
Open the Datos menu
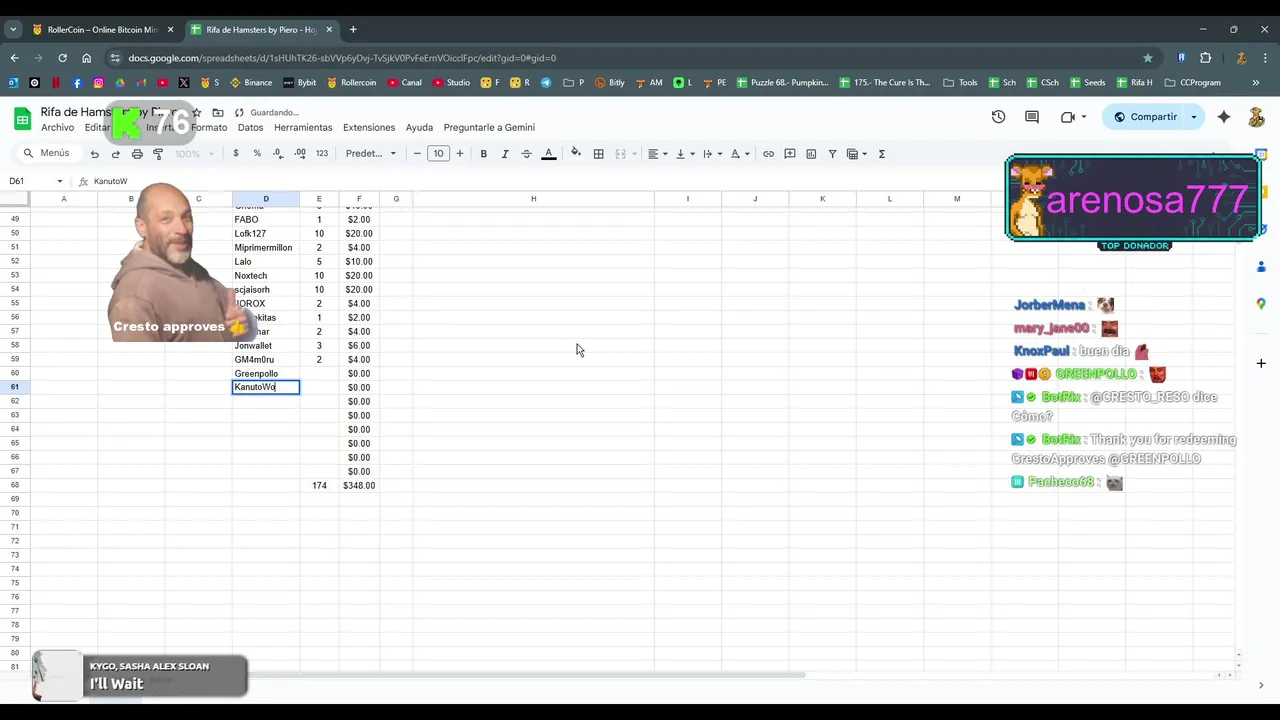click(x=250, y=128)
